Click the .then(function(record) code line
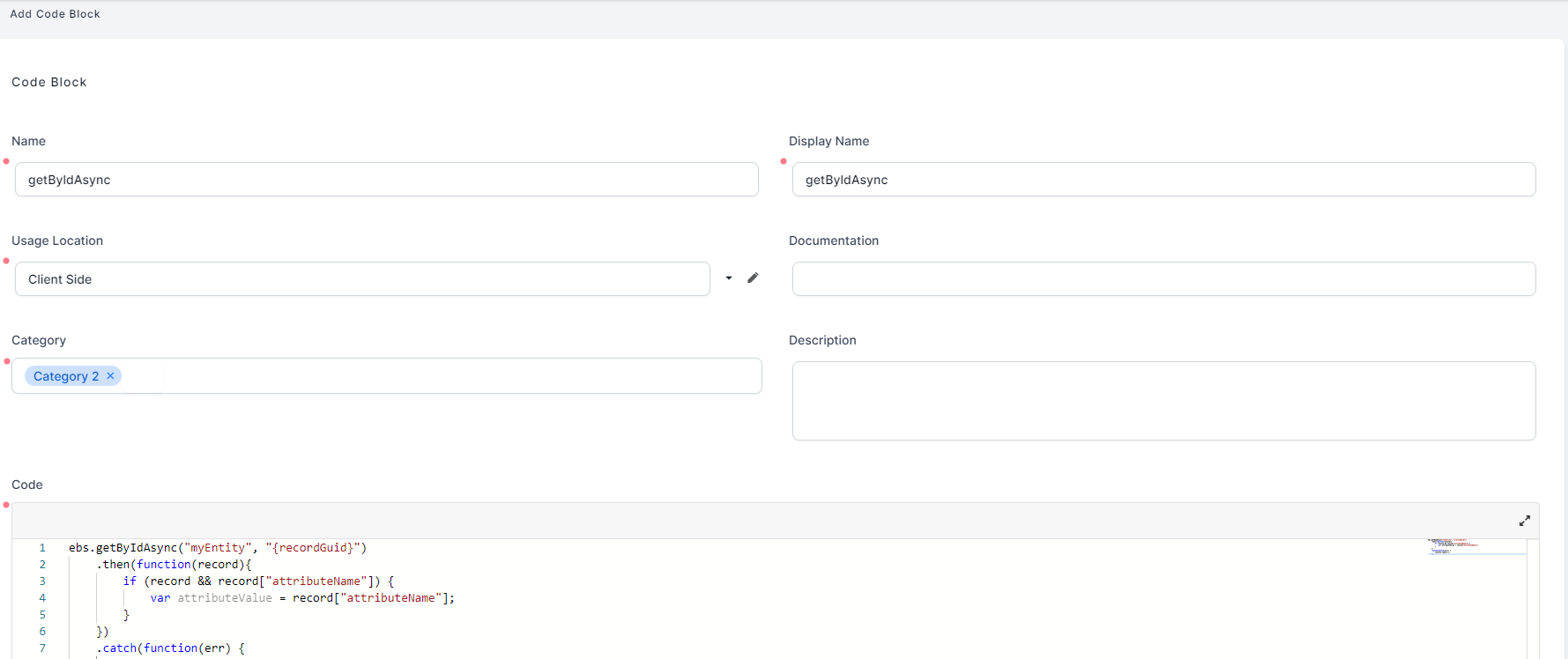Viewport: 1568px width, 659px height. coord(174,565)
